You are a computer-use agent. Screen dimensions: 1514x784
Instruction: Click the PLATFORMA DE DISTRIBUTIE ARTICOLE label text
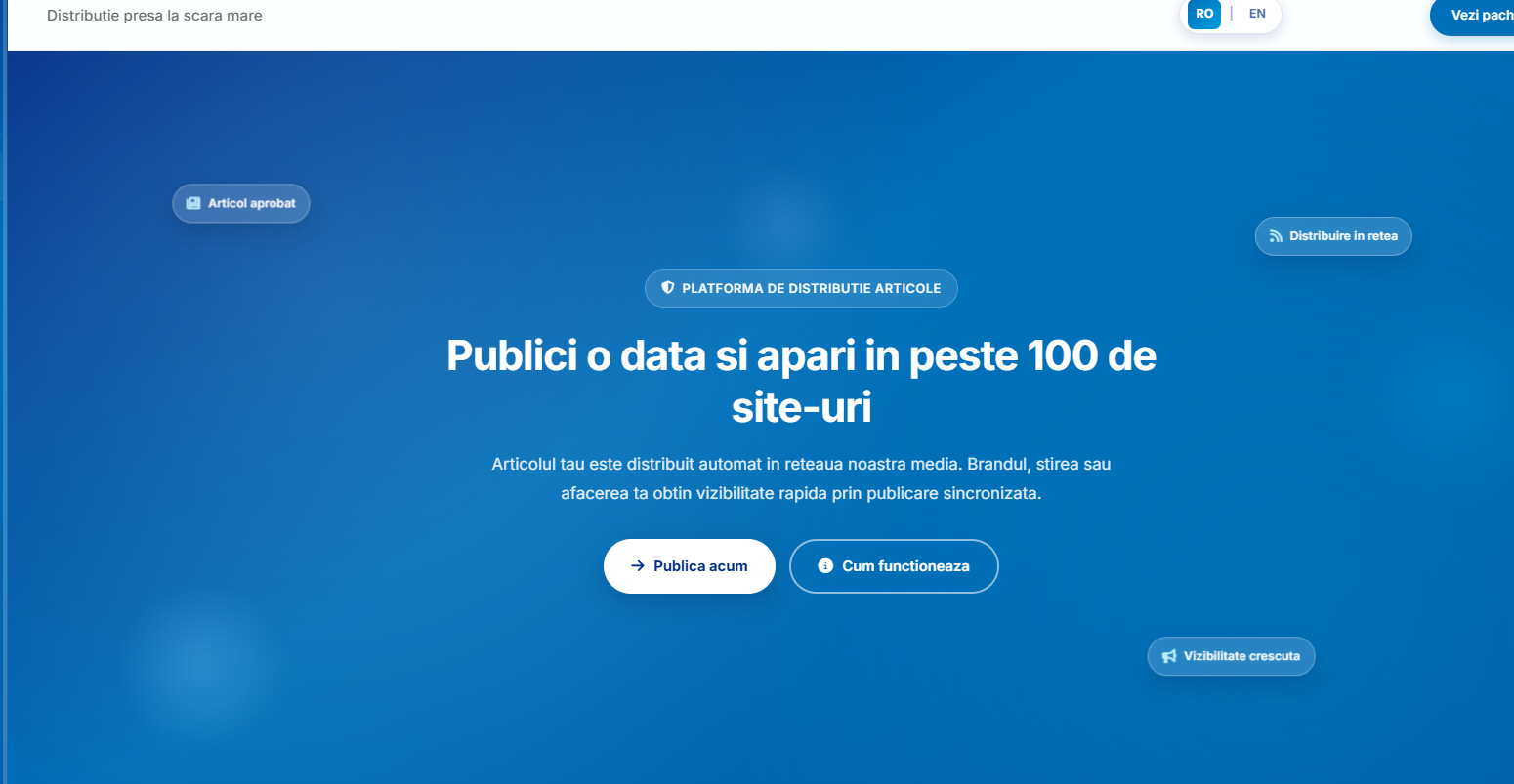811,288
